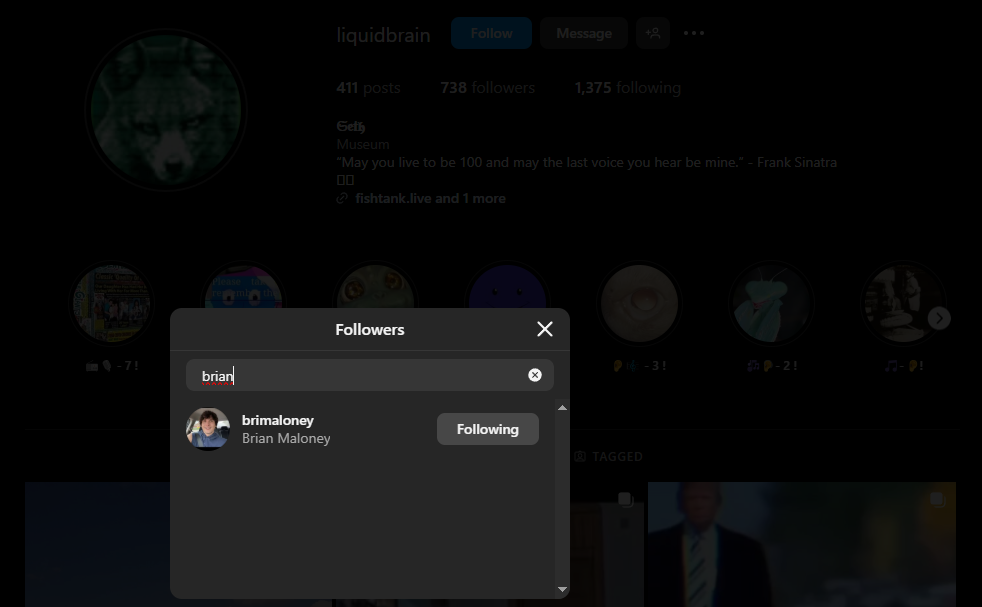The height and width of the screenshot is (607, 982).
Task: Open the brimaloney username link
Action: (277, 420)
